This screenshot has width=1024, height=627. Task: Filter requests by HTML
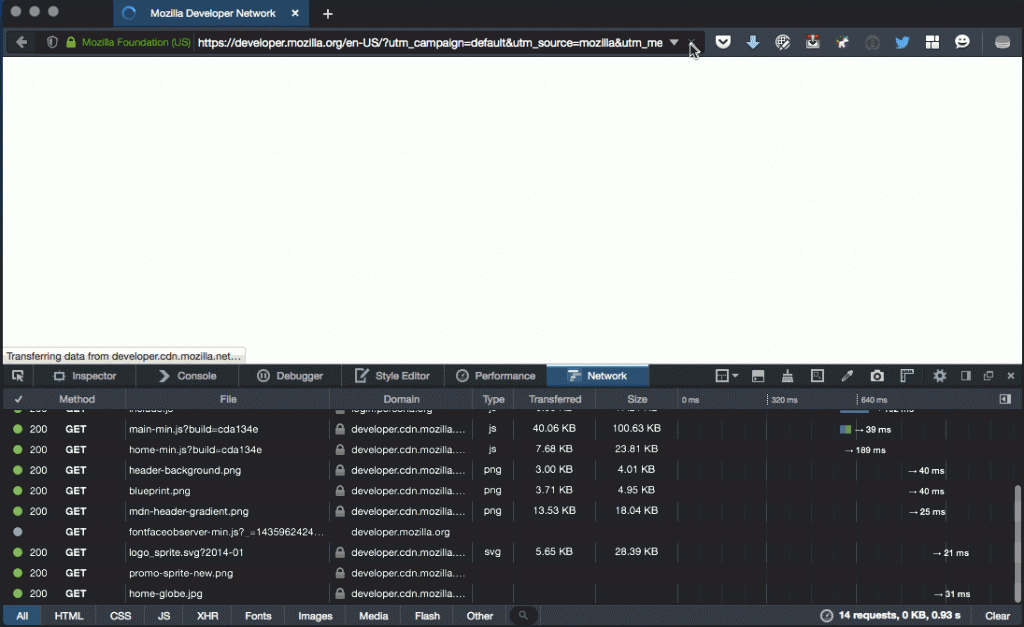point(69,616)
